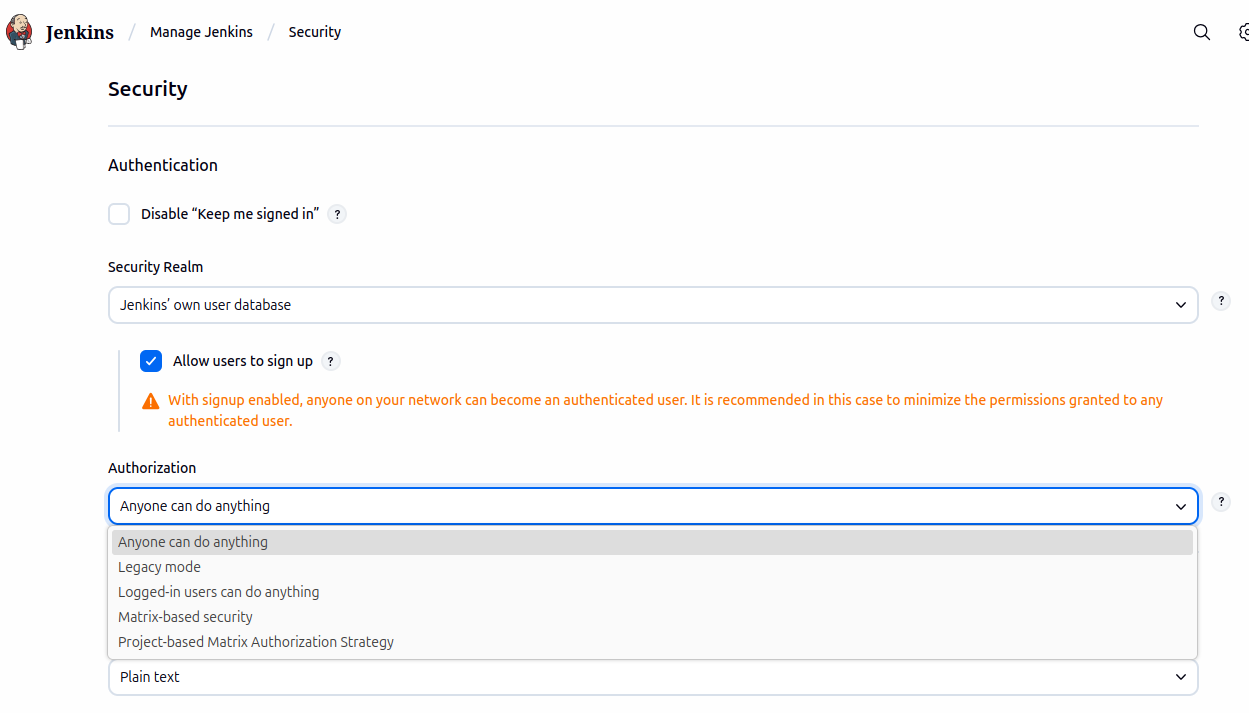Select Matrix-based security option
The width and height of the screenshot is (1249, 713).
pyautogui.click(x=185, y=617)
